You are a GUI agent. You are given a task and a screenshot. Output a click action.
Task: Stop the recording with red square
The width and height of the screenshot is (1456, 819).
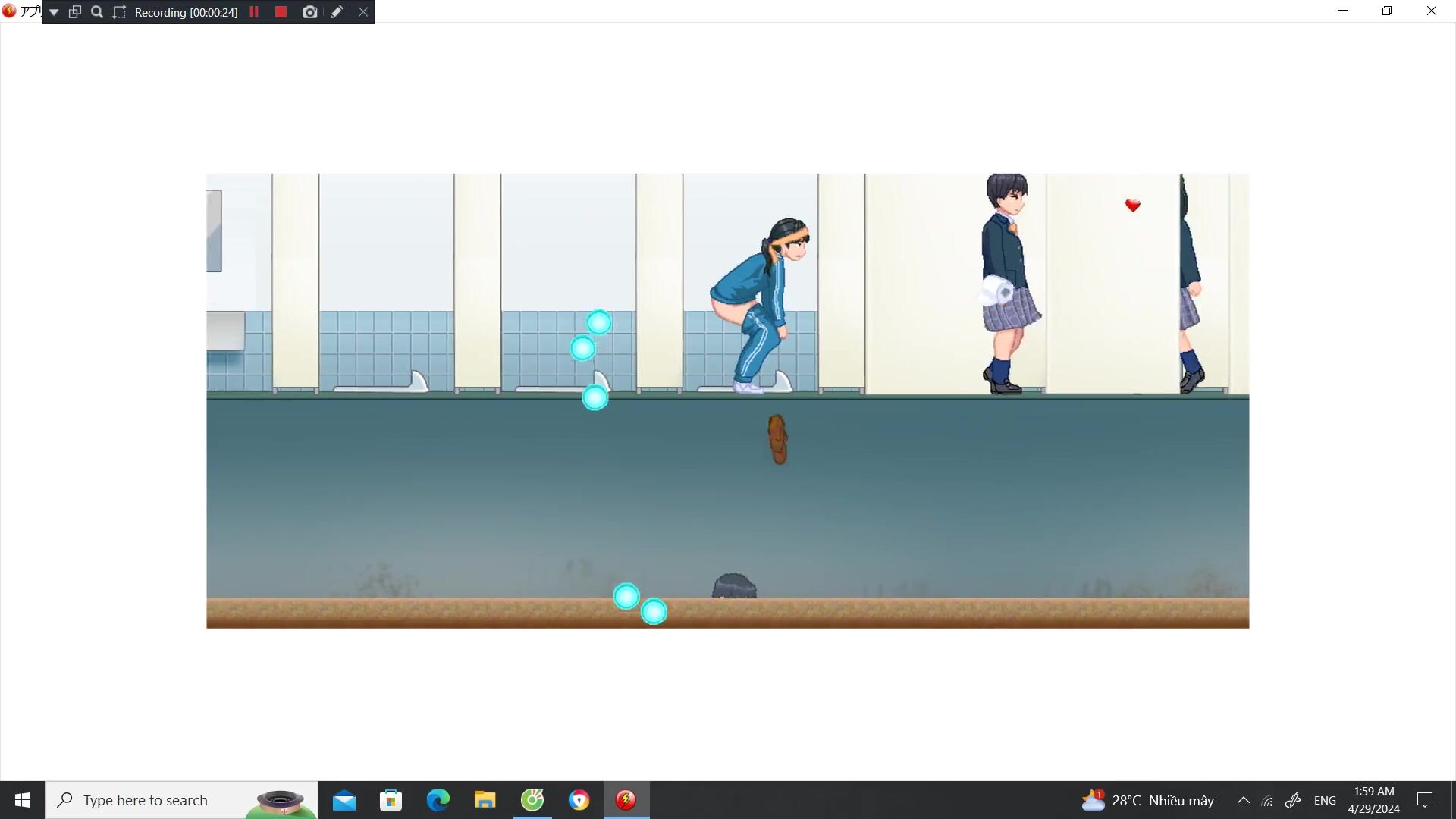click(x=281, y=12)
